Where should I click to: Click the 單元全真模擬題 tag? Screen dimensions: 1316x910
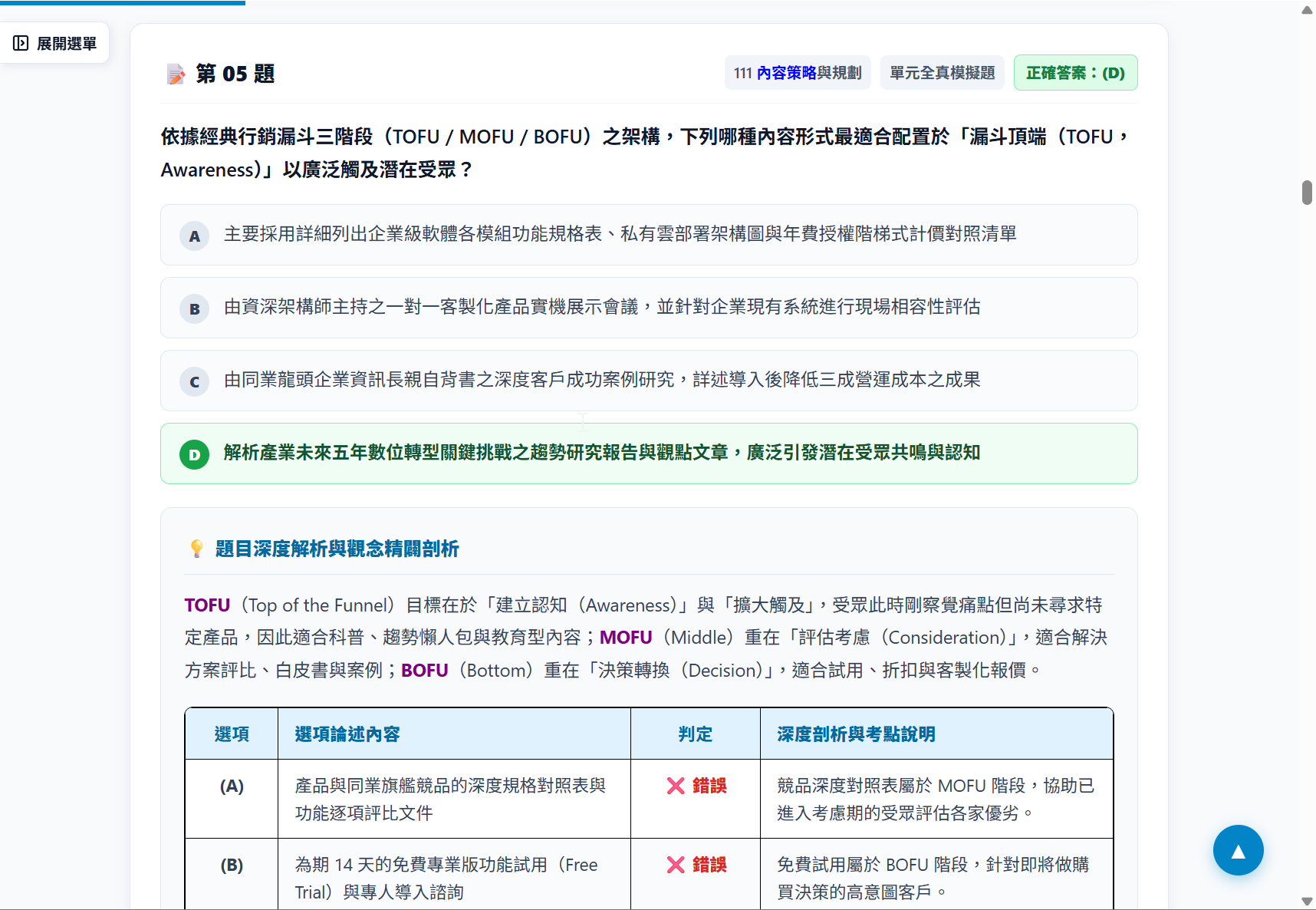point(942,73)
